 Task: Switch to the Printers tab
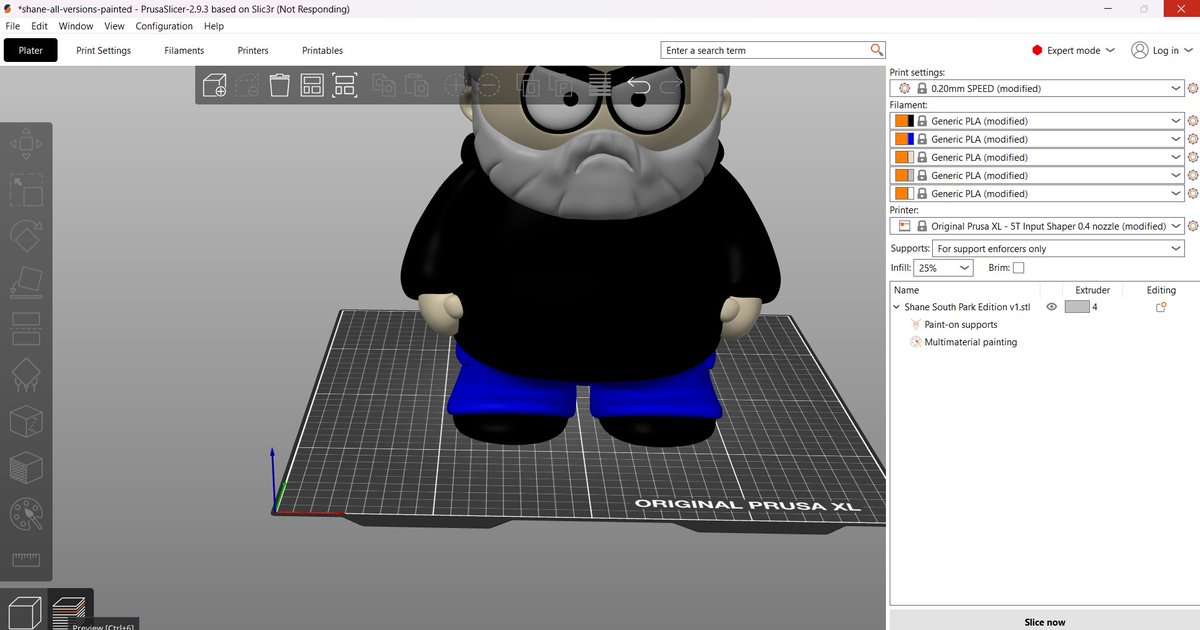[x=253, y=50]
